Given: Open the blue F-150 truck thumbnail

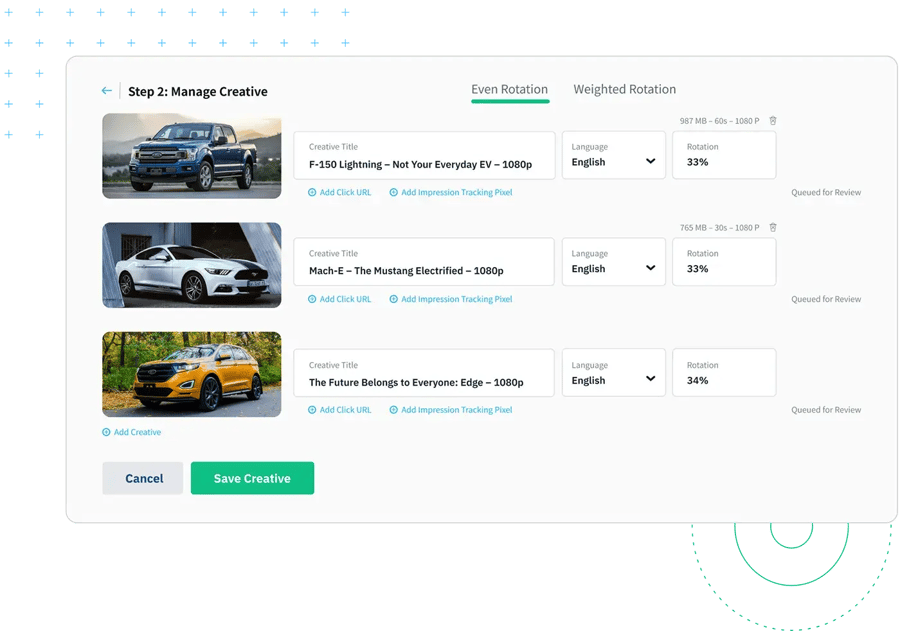Looking at the screenshot, I should coord(192,156).
